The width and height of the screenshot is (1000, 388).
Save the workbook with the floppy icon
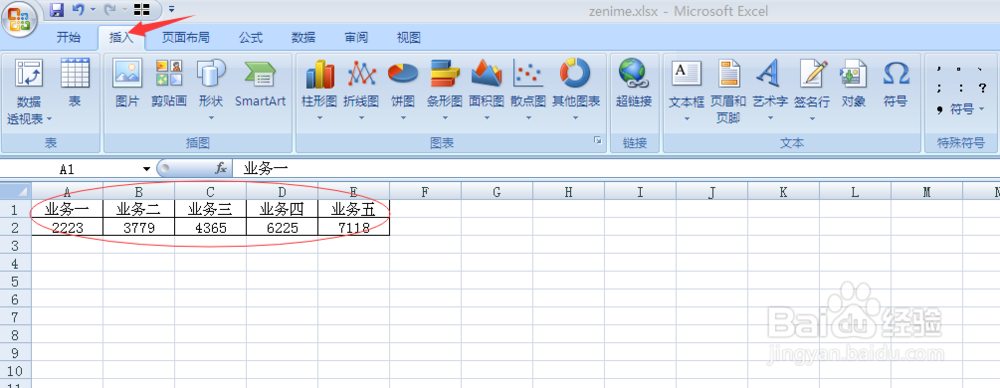pyautogui.click(x=57, y=10)
